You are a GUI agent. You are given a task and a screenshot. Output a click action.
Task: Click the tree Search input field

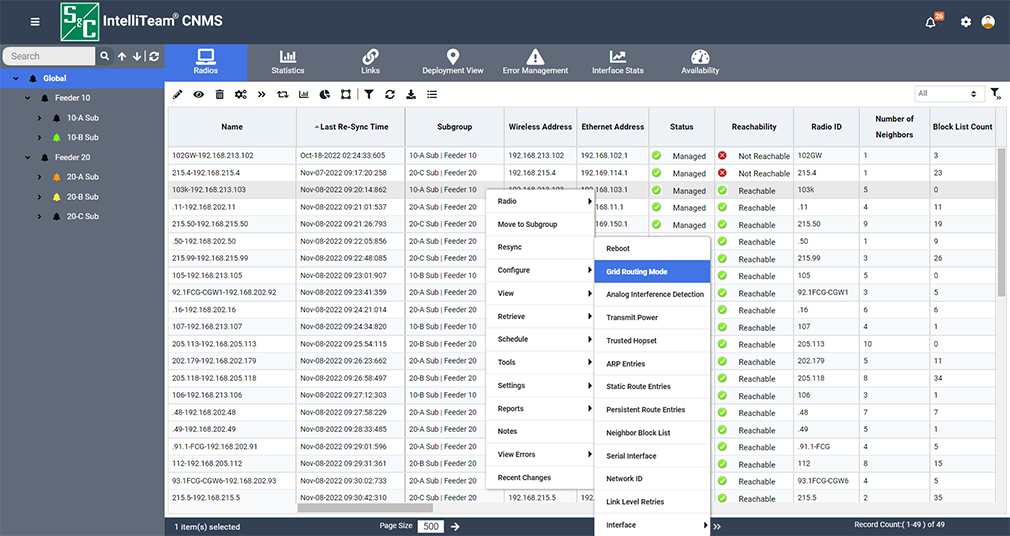coord(50,57)
